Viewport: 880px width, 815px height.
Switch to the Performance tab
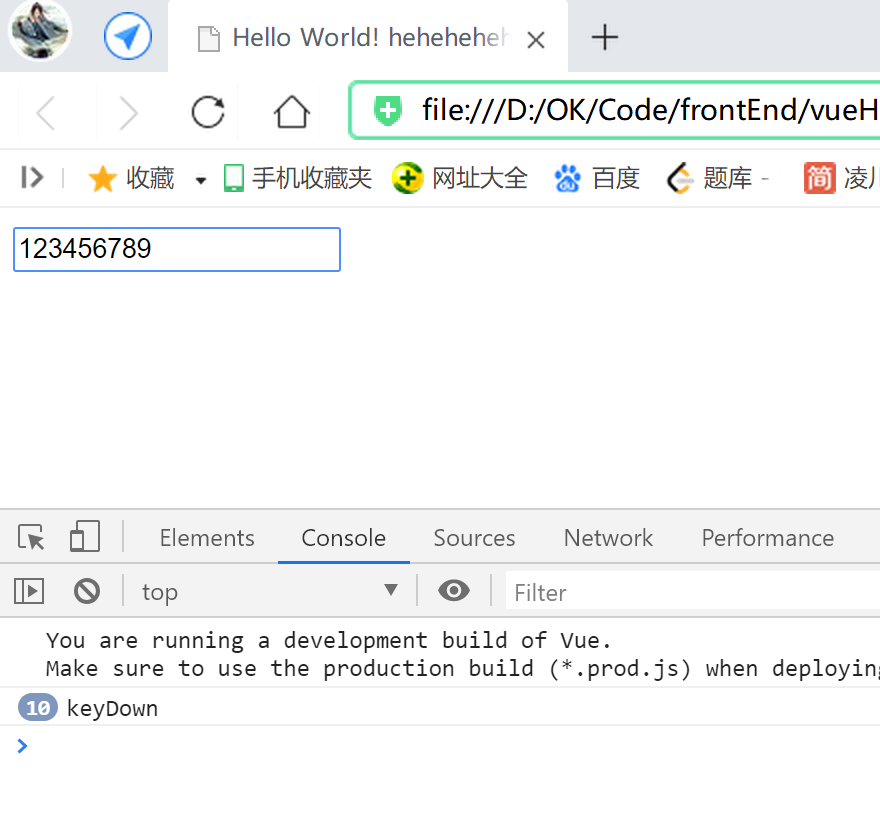pyautogui.click(x=768, y=538)
